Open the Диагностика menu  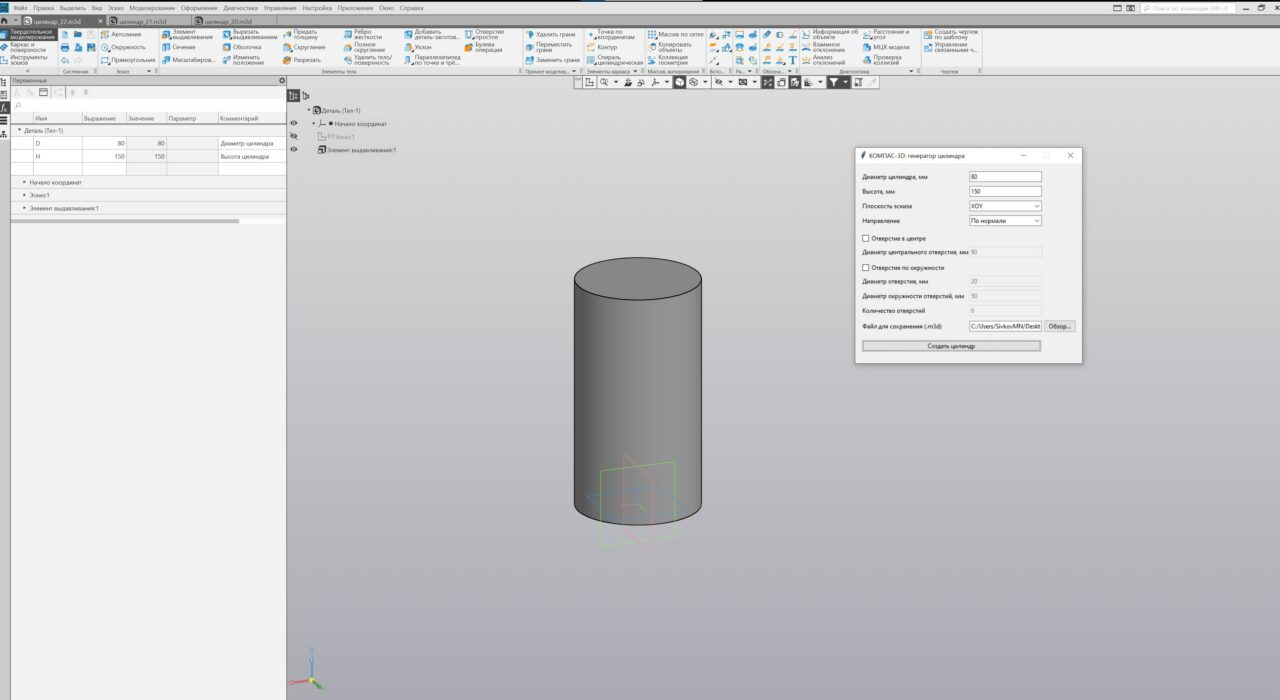[240, 8]
